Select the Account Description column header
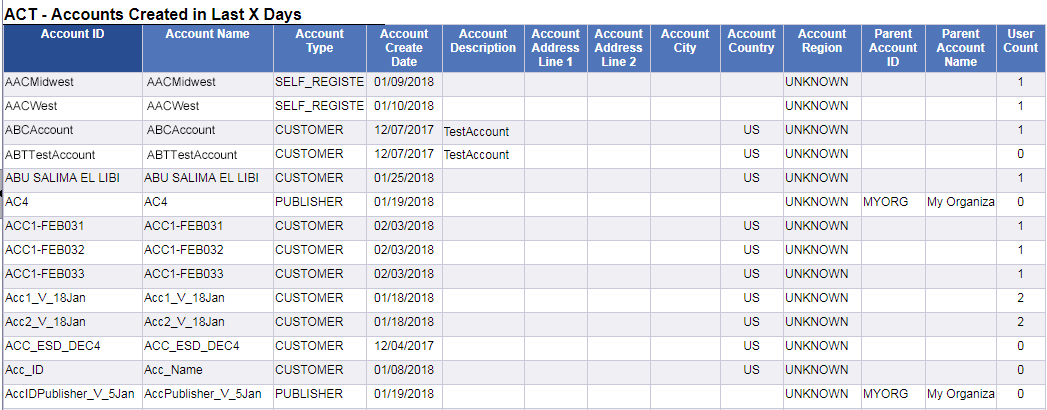This screenshot has height=410, width=1047. (x=483, y=41)
